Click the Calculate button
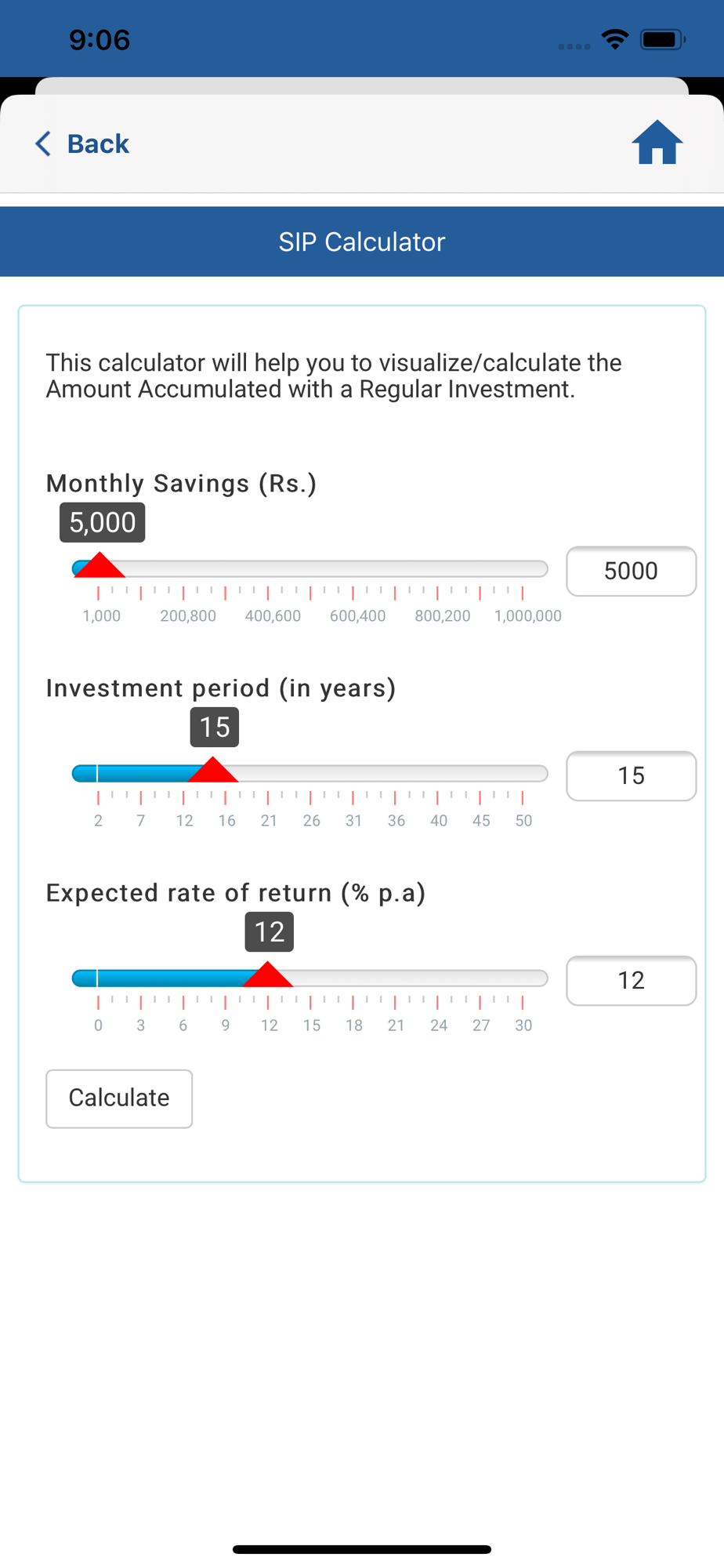Image resolution: width=724 pixels, height=1568 pixels. [119, 1098]
